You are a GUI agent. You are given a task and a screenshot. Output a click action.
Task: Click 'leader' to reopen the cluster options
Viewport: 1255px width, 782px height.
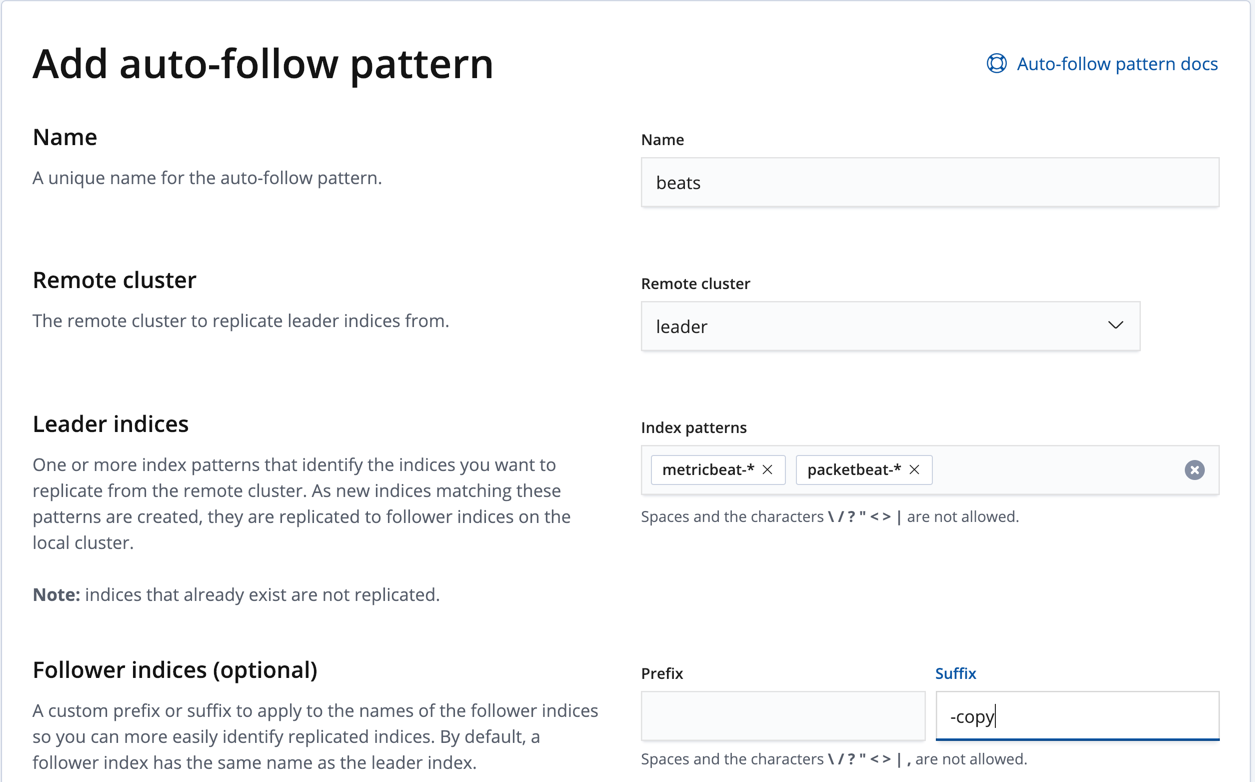681,325
